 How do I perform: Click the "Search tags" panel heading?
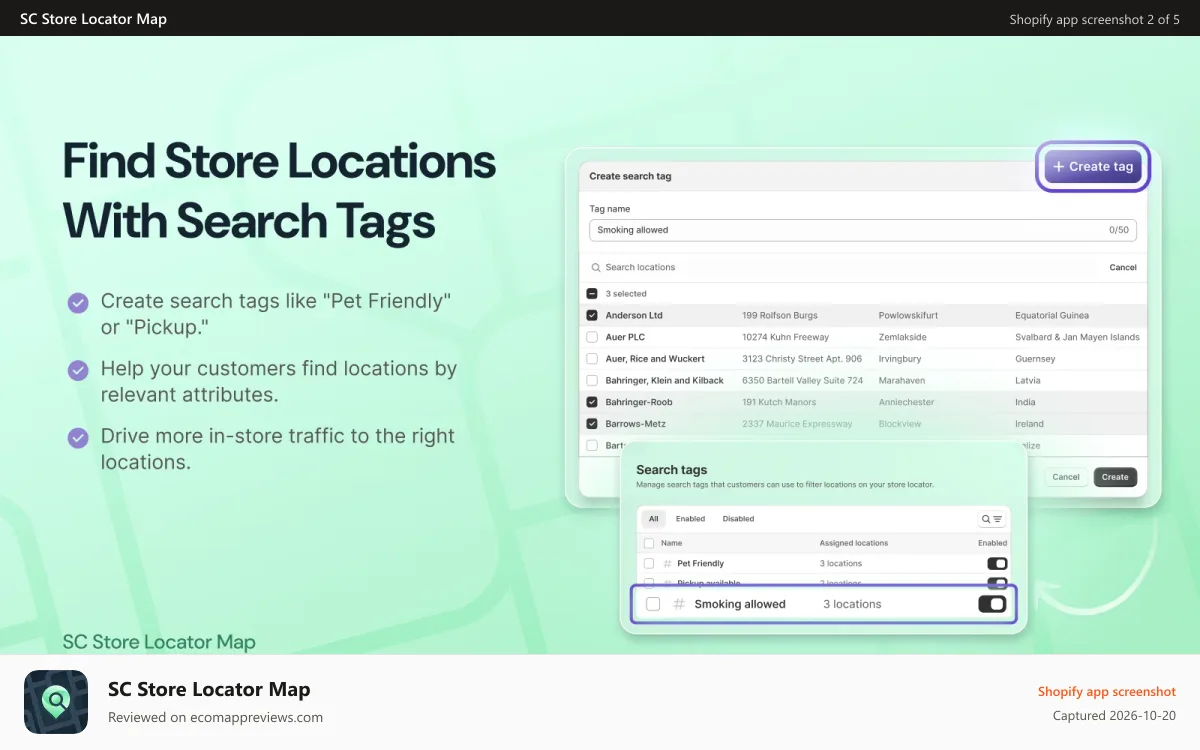[x=671, y=470]
